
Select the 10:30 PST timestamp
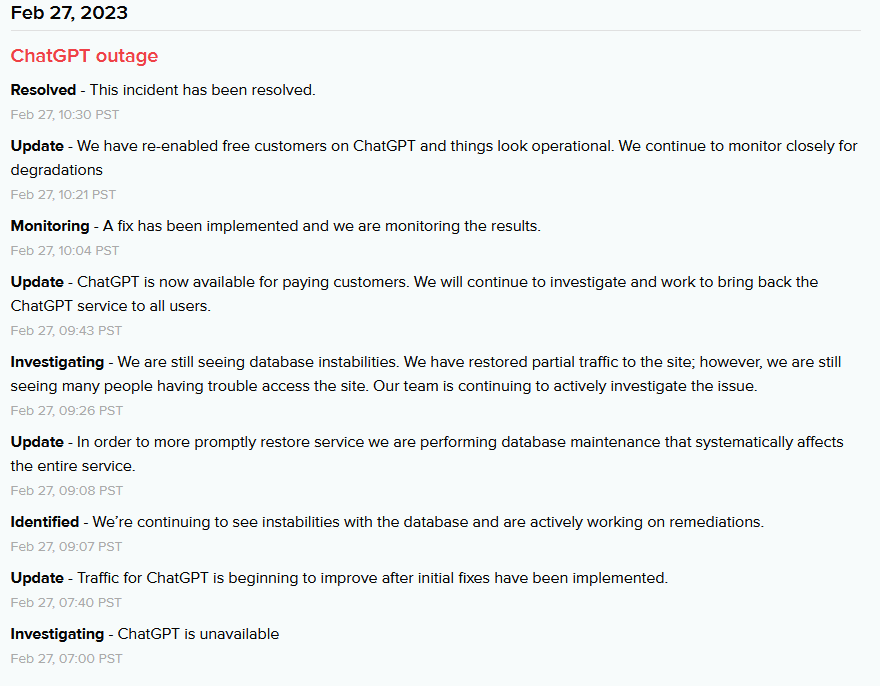65,114
